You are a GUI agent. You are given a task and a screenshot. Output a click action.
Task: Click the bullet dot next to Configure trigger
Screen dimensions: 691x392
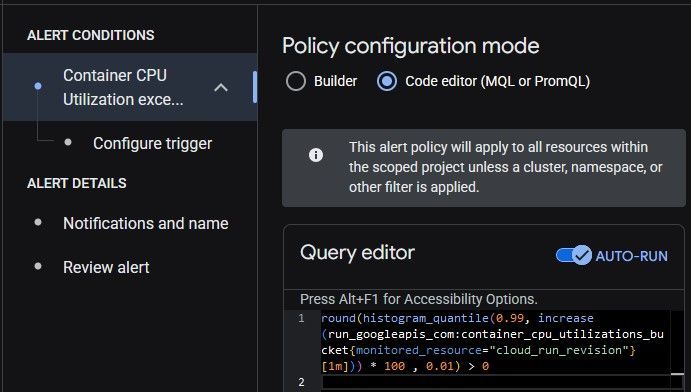68,142
